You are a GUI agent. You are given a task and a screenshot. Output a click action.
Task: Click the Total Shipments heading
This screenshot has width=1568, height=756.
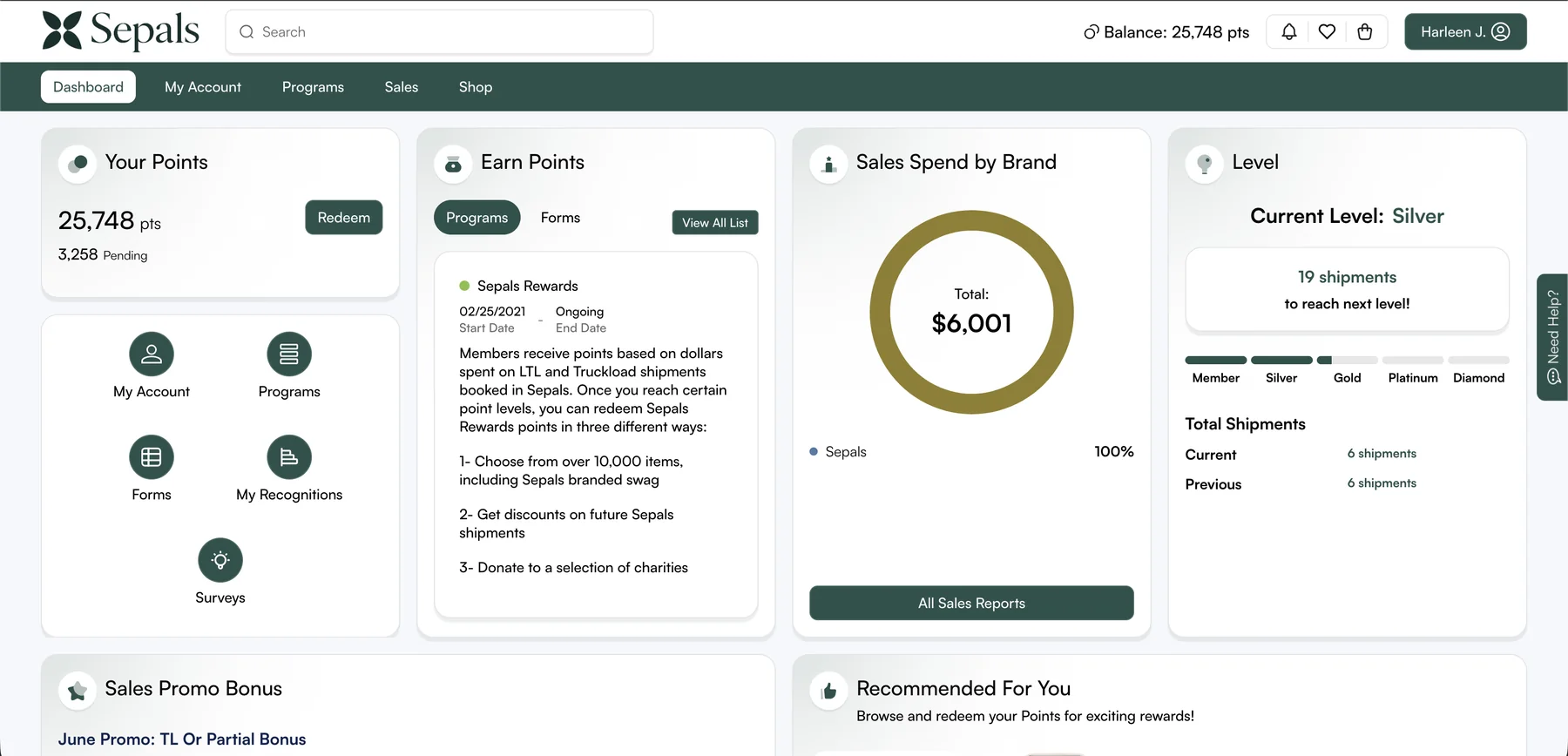coord(1245,424)
